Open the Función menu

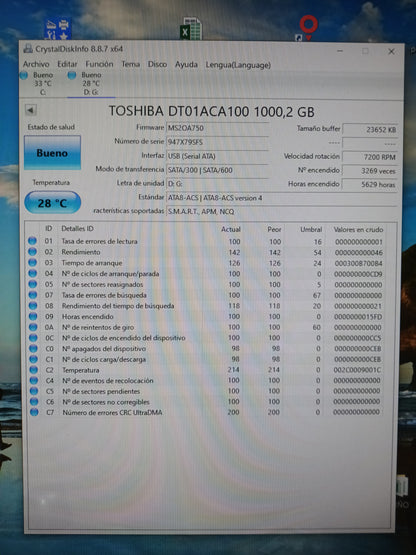pos(99,64)
